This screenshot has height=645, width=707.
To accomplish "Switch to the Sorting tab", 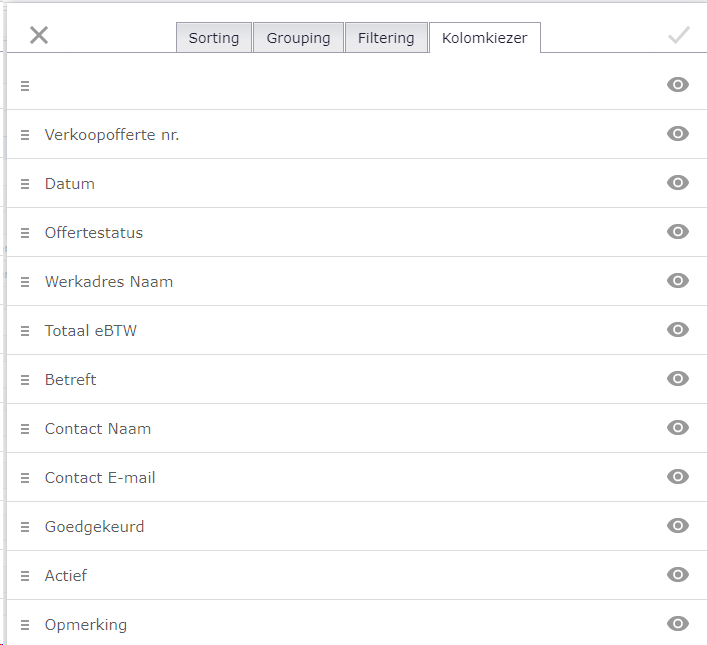I will [214, 38].
